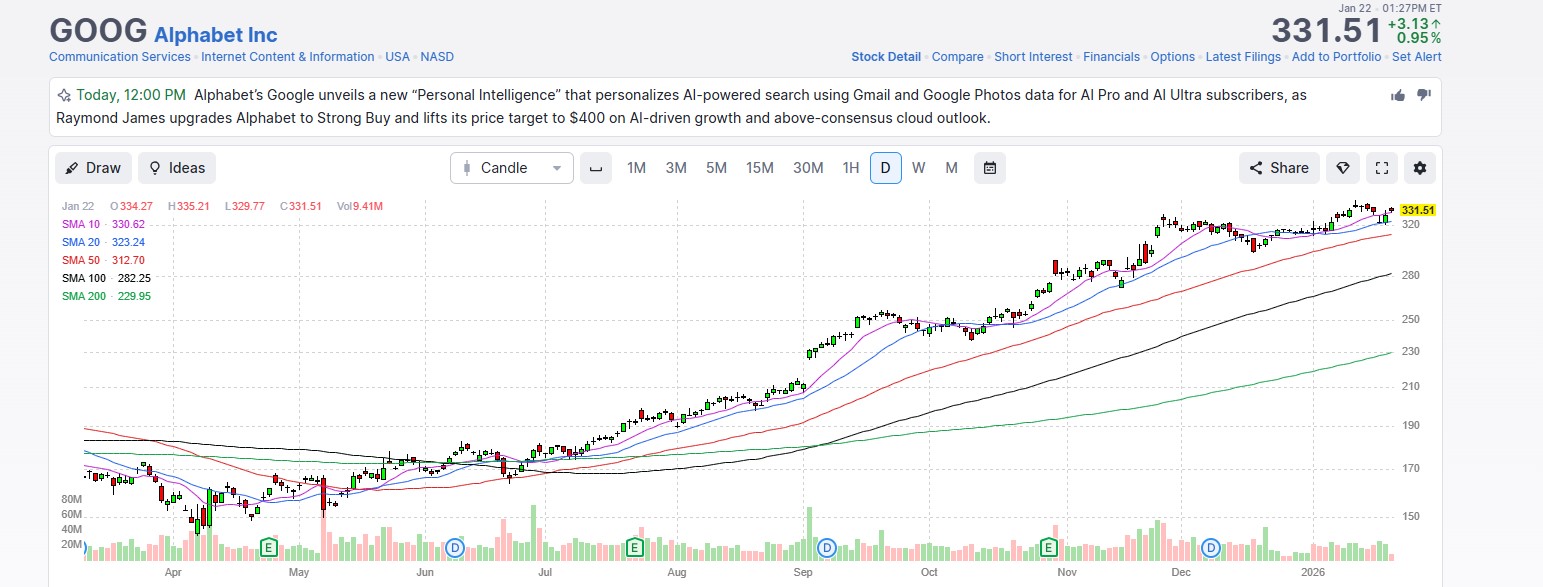This screenshot has width=1543, height=587.
Task: Go to the Options tab
Action: pyautogui.click(x=1172, y=57)
